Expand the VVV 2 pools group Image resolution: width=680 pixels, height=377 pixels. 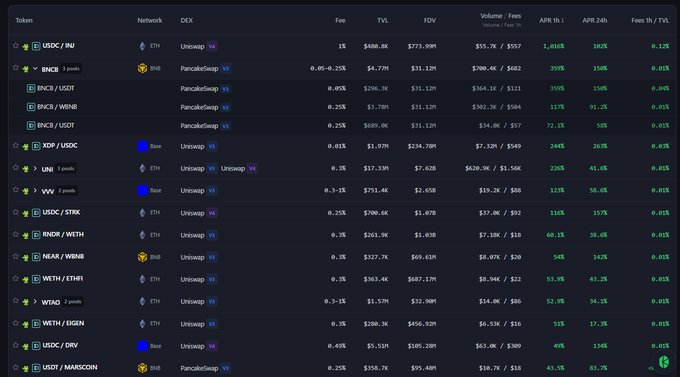tap(35, 190)
